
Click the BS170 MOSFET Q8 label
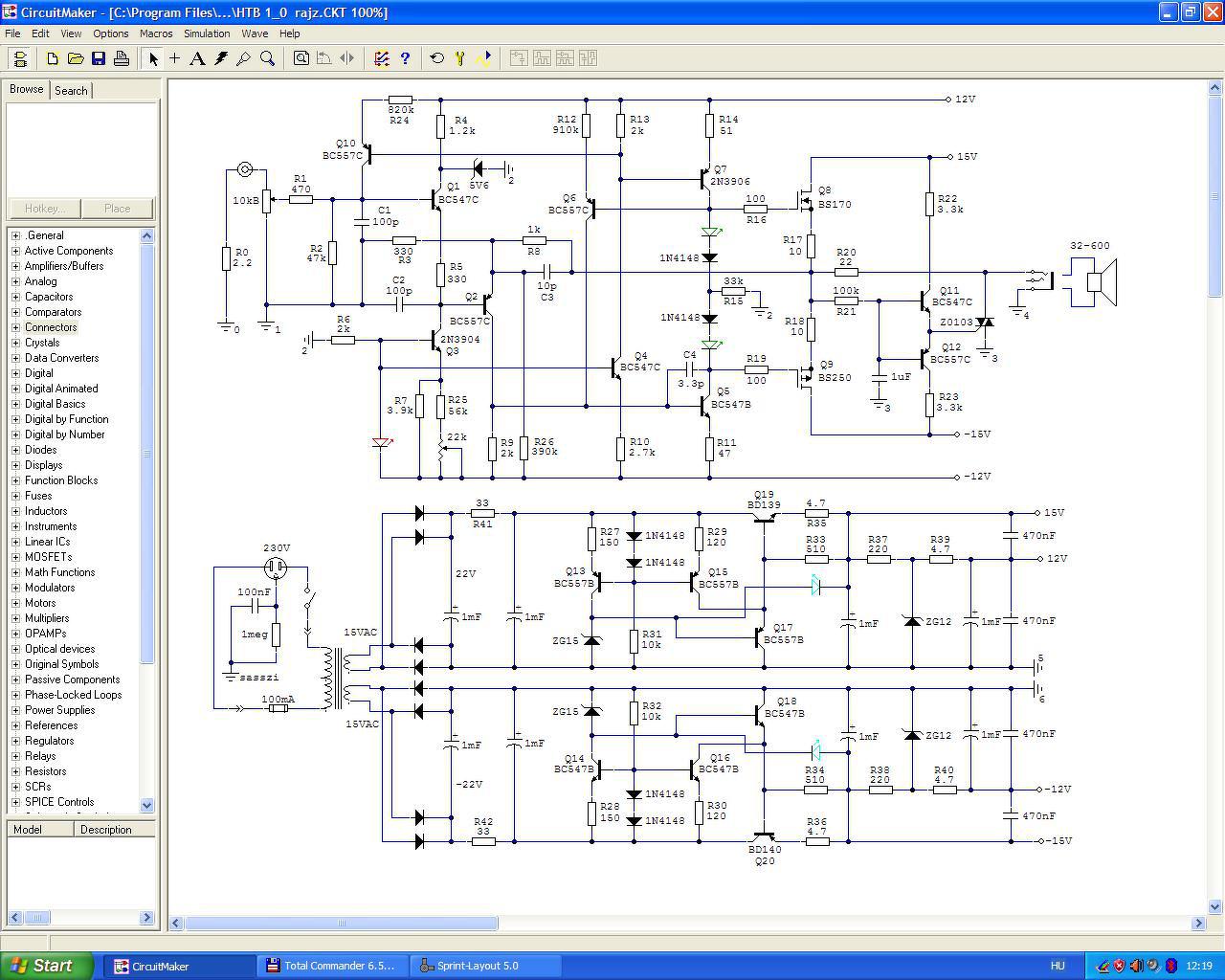pos(835,205)
